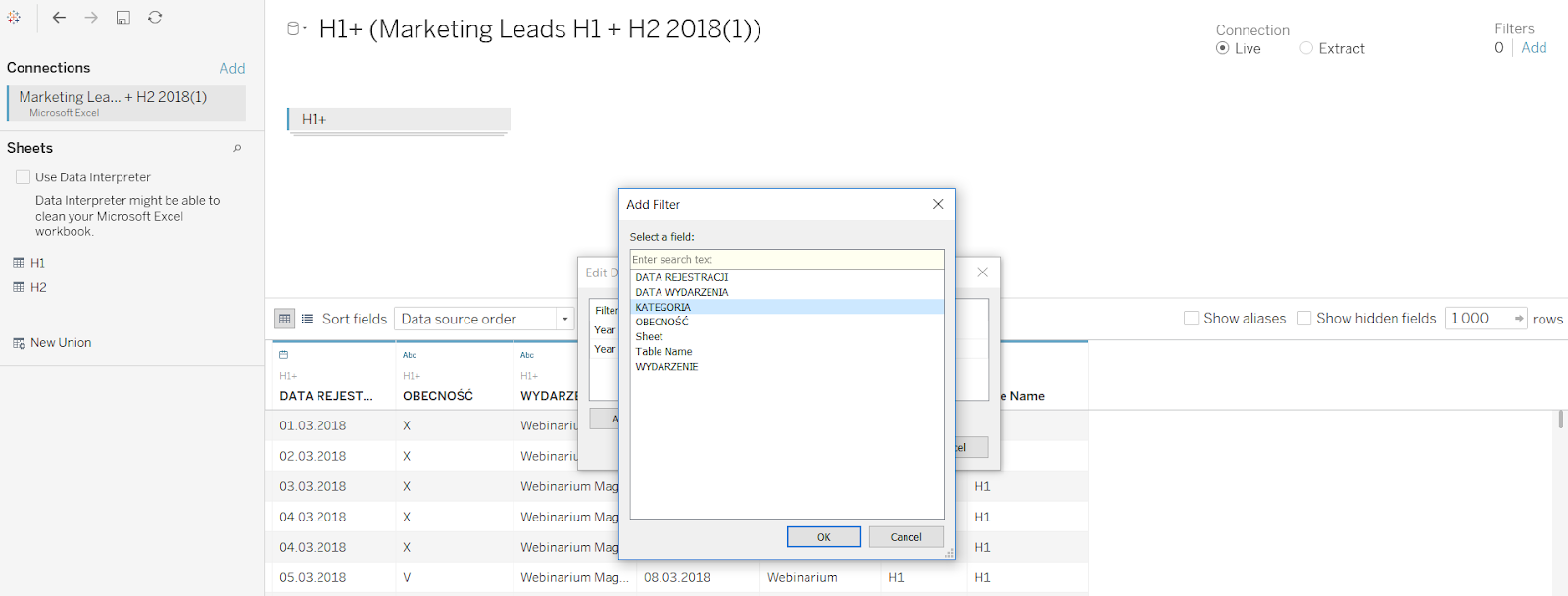Open the data source icon dropdown beside title
Image resolution: width=1568 pixels, height=596 pixels.
click(296, 29)
